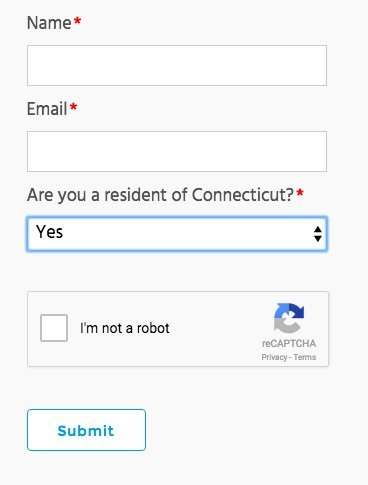368x485 pixels.
Task: Open the reCAPTCHA Privacy link
Action: tap(274, 357)
